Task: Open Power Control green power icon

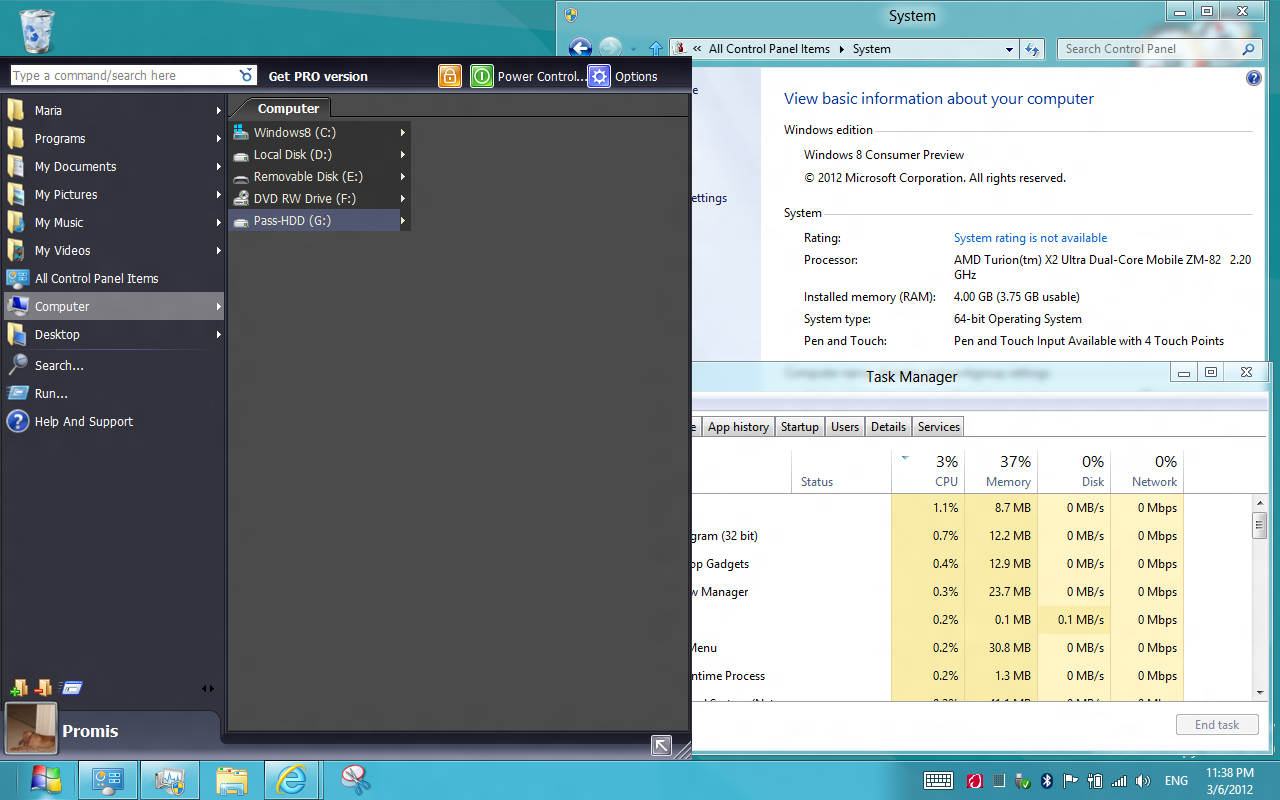Action: coord(482,76)
